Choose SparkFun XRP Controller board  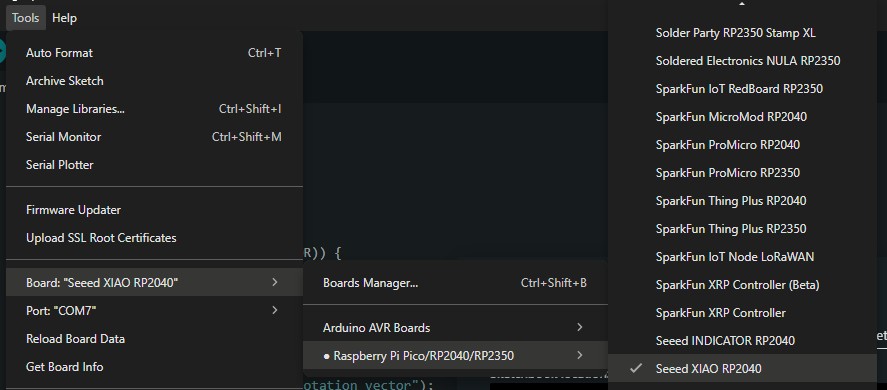coord(742,312)
